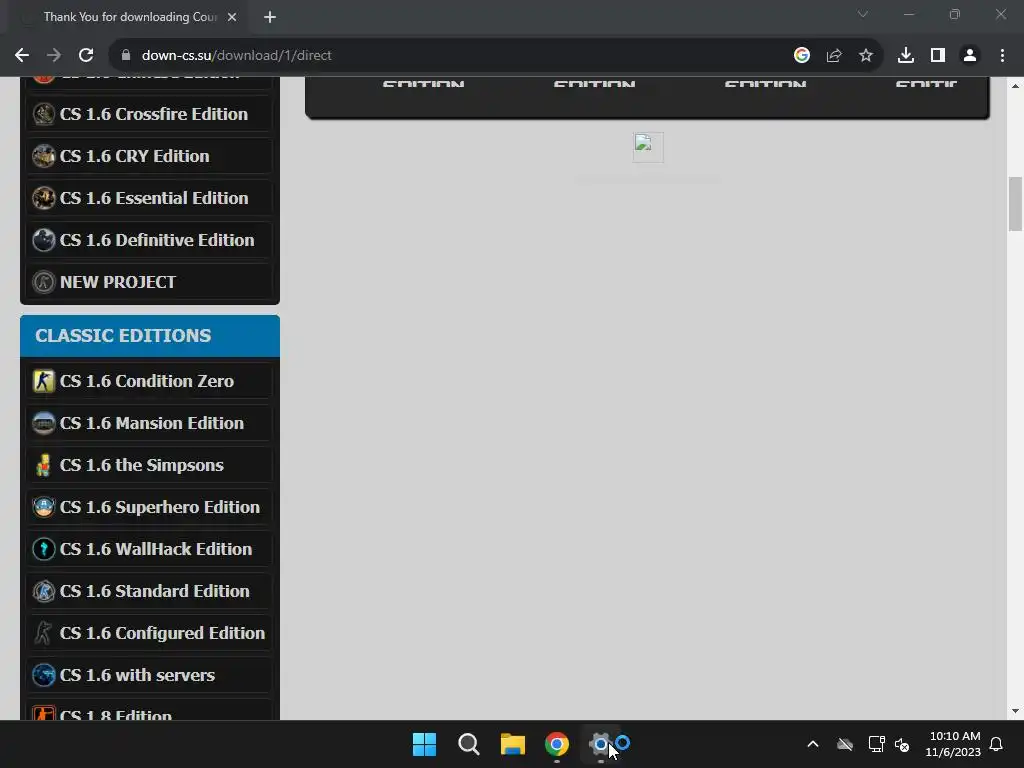This screenshot has height=768, width=1024.
Task: Click the Configured Edition icon
Action: [44, 633]
